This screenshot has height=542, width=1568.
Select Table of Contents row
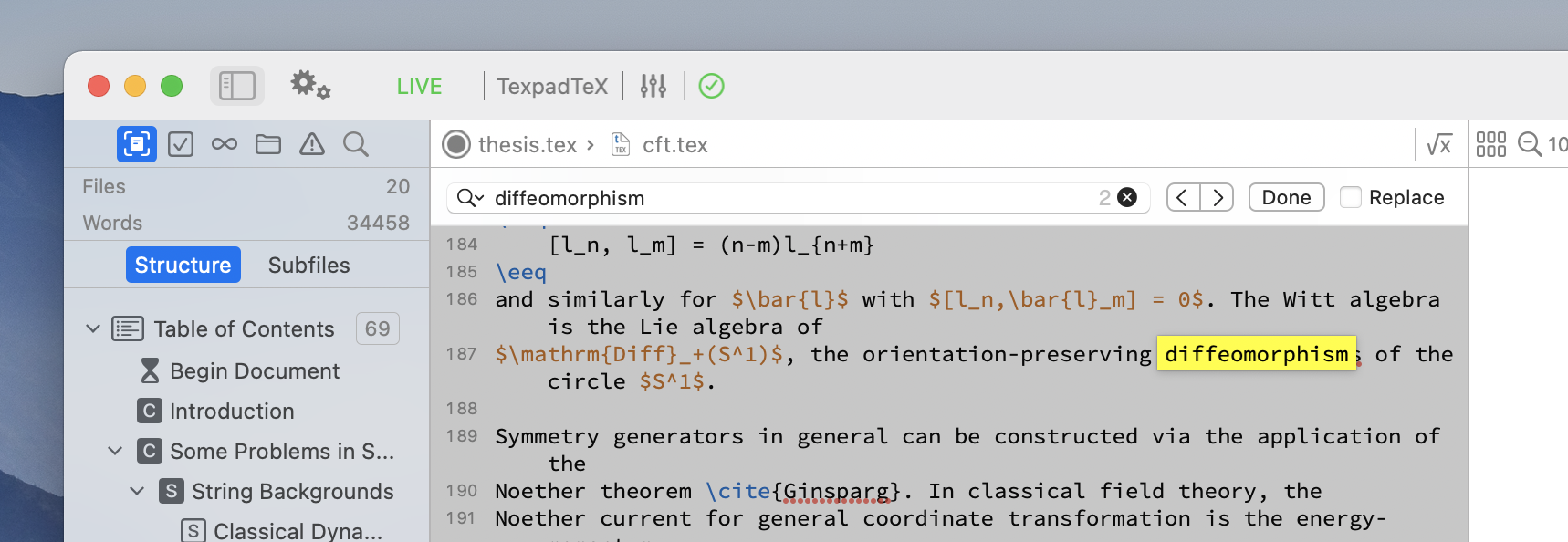coord(246,328)
